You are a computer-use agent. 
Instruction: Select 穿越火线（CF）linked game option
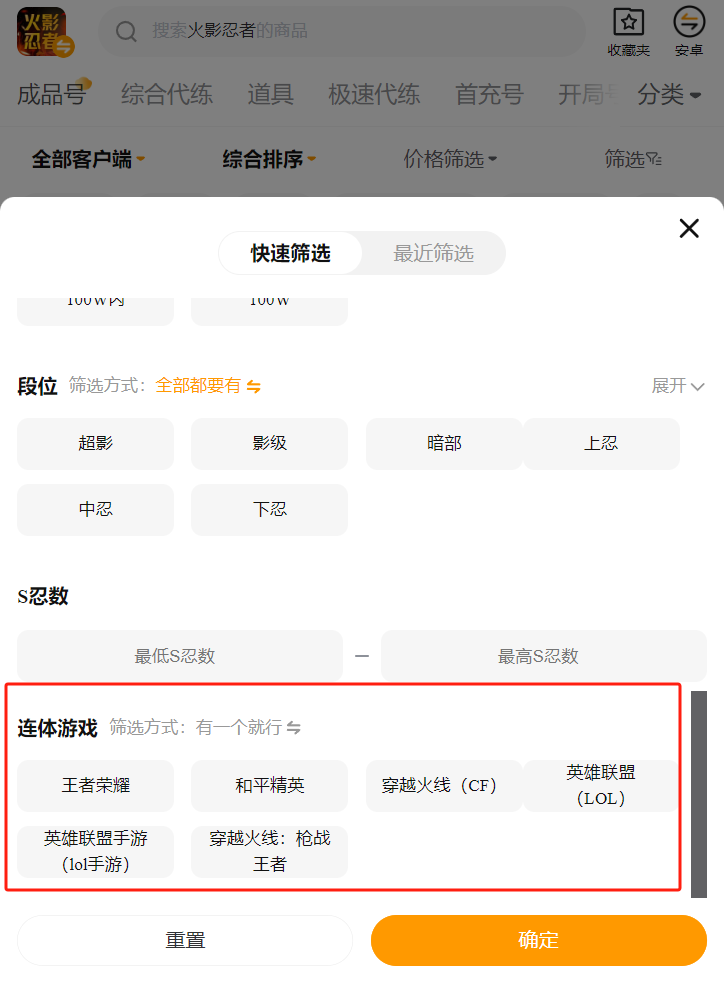(444, 786)
